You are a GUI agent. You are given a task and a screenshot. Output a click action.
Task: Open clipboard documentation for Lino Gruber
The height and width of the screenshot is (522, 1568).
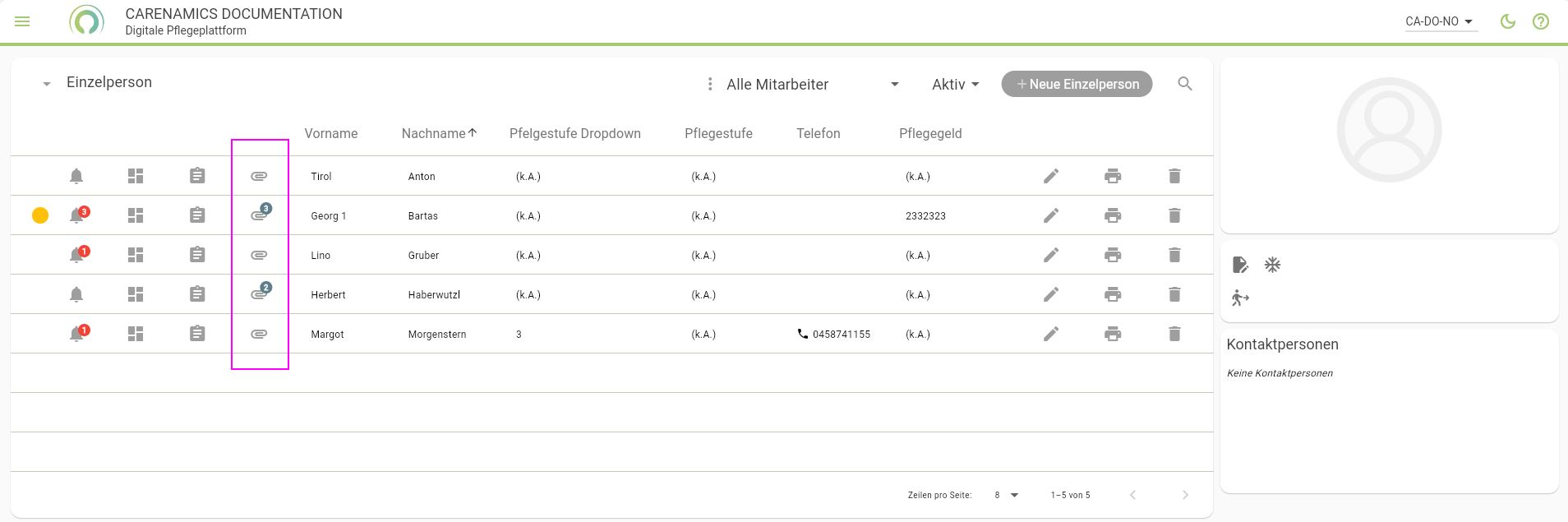(197, 255)
